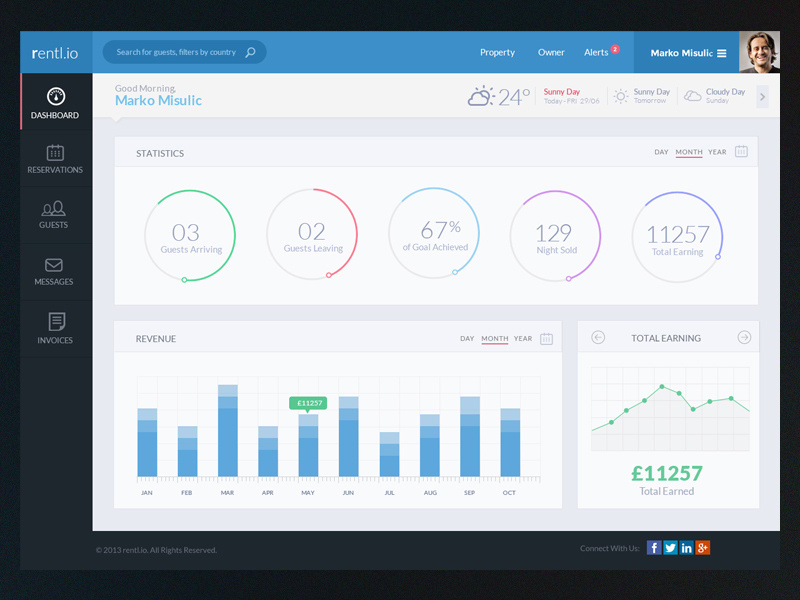The width and height of the screenshot is (800, 600).
Task: Click the 24° temperature reading
Action: tap(514, 97)
